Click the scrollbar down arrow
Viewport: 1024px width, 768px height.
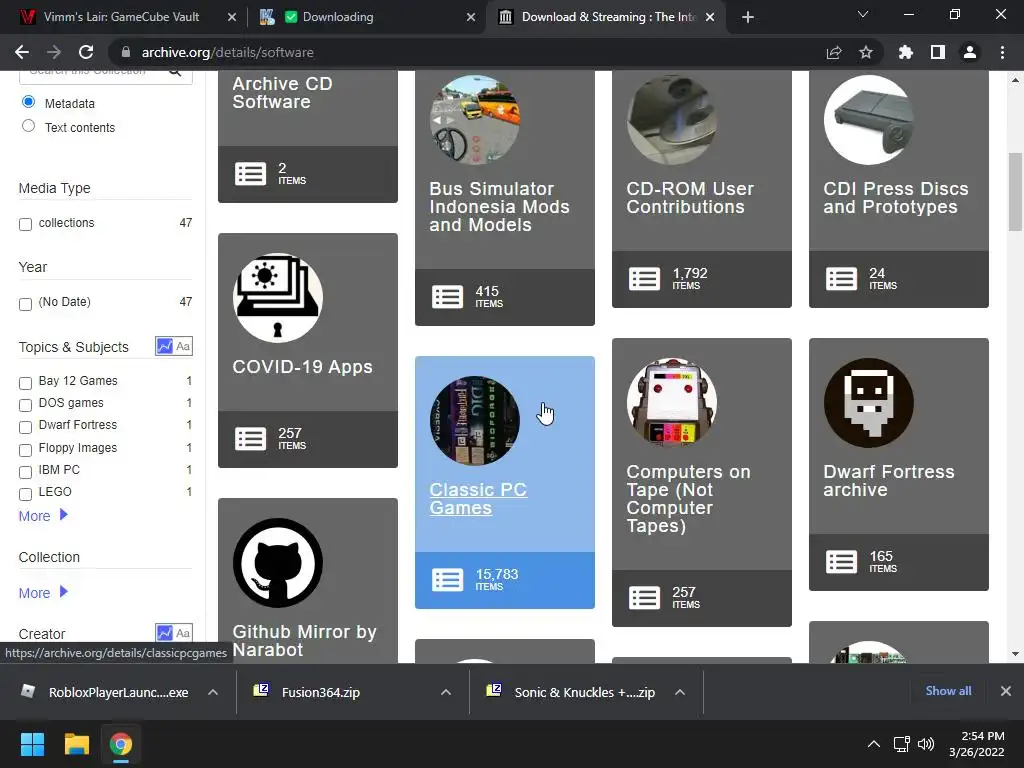(x=1015, y=654)
